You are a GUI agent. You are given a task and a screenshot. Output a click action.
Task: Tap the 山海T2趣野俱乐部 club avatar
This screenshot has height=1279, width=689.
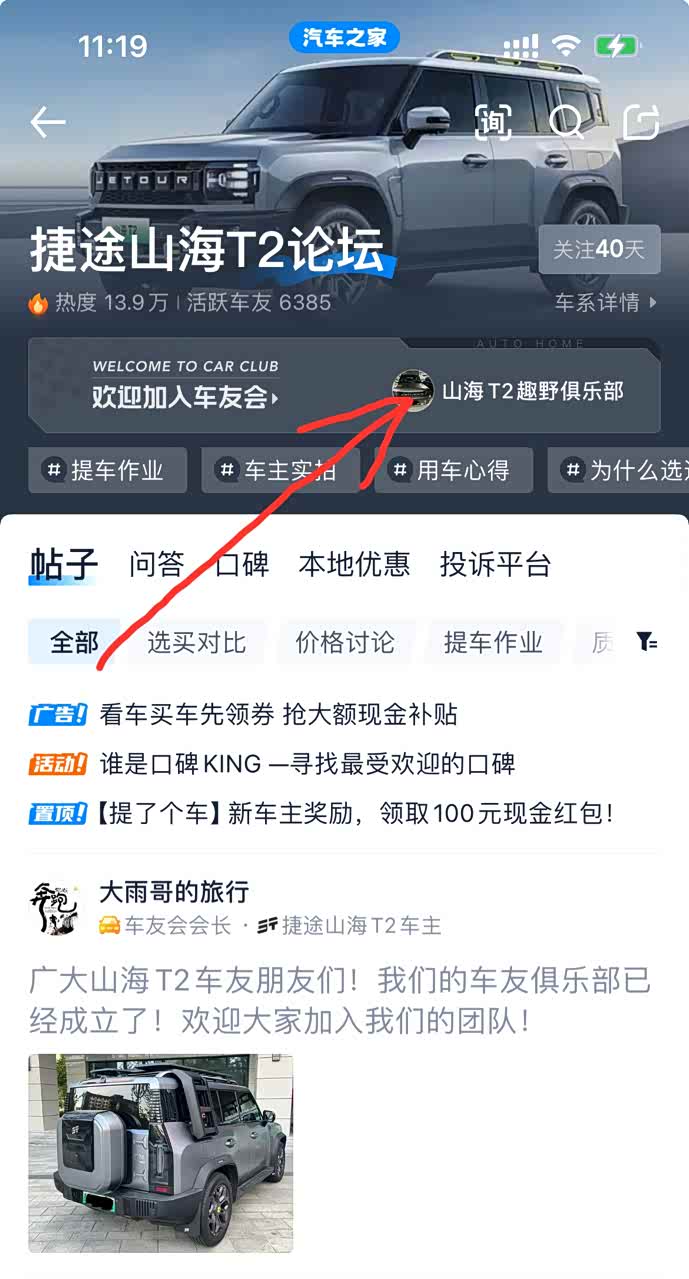(413, 391)
